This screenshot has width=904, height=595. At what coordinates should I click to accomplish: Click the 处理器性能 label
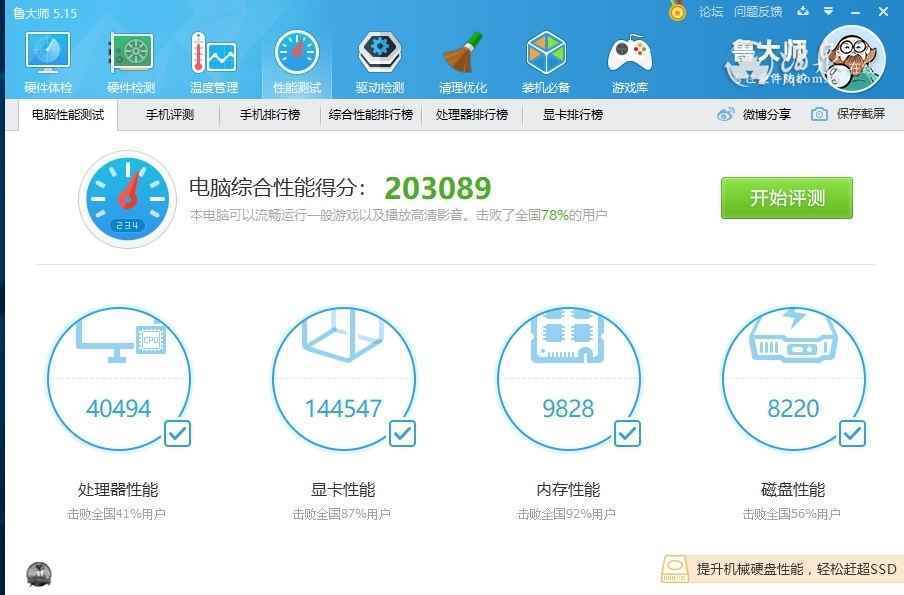[118, 489]
